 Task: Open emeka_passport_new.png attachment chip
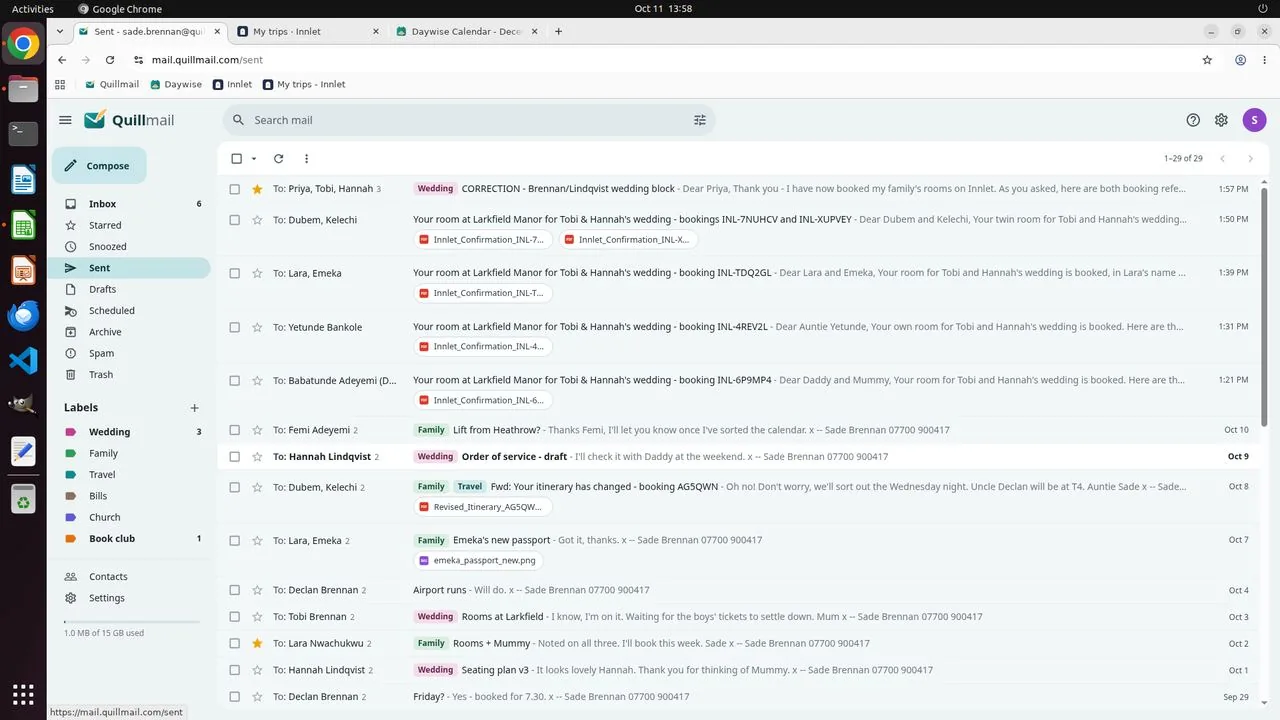(x=479, y=560)
